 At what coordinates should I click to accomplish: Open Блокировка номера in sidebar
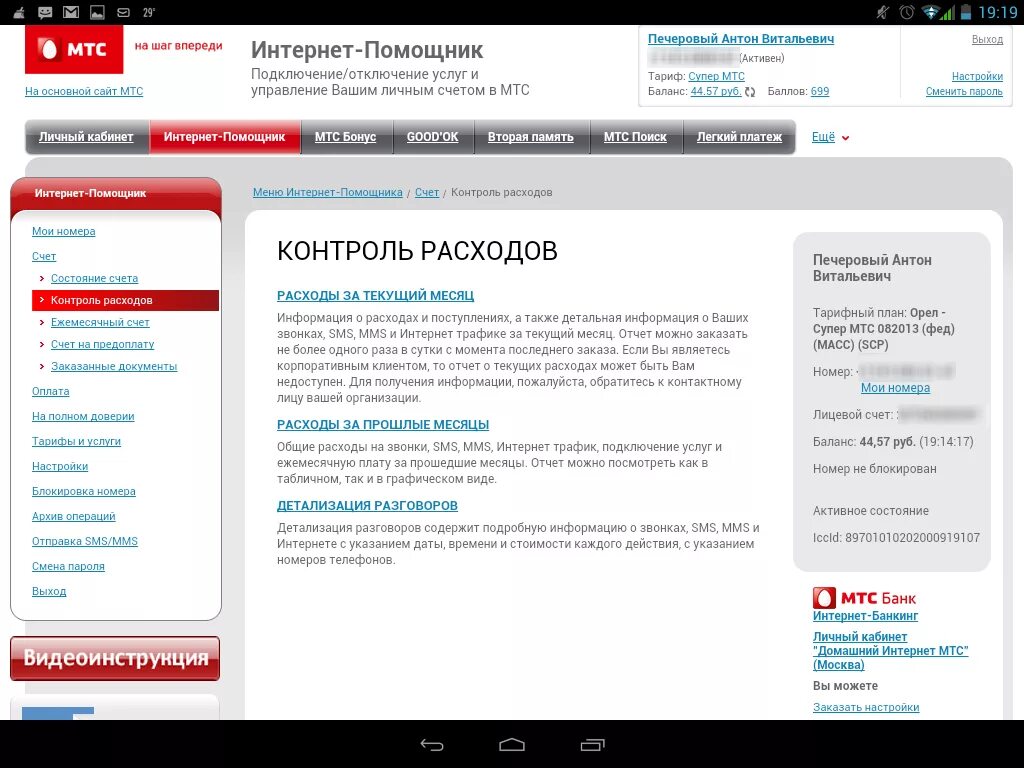pos(84,491)
